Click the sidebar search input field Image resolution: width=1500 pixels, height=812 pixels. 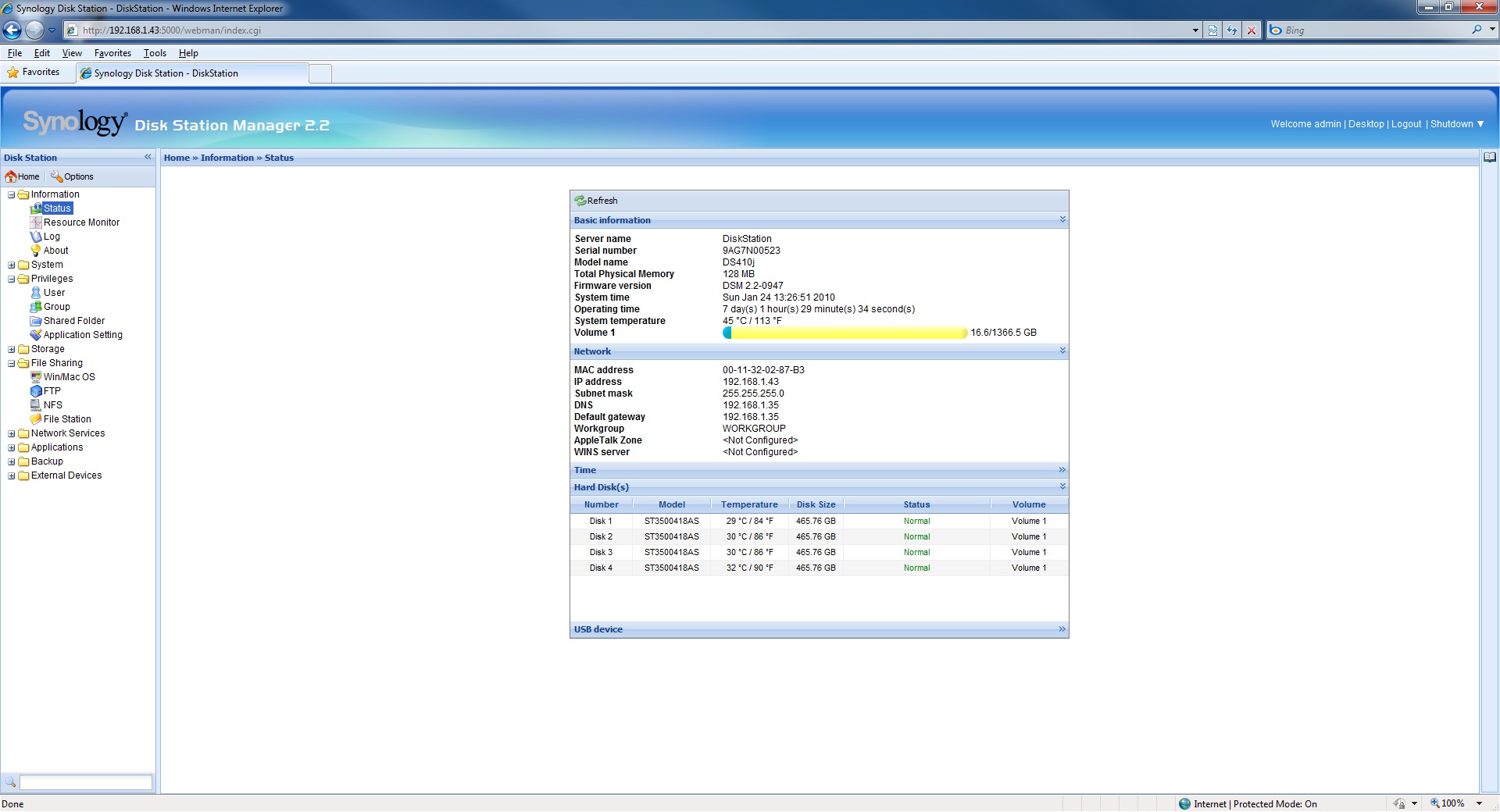click(x=86, y=782)
